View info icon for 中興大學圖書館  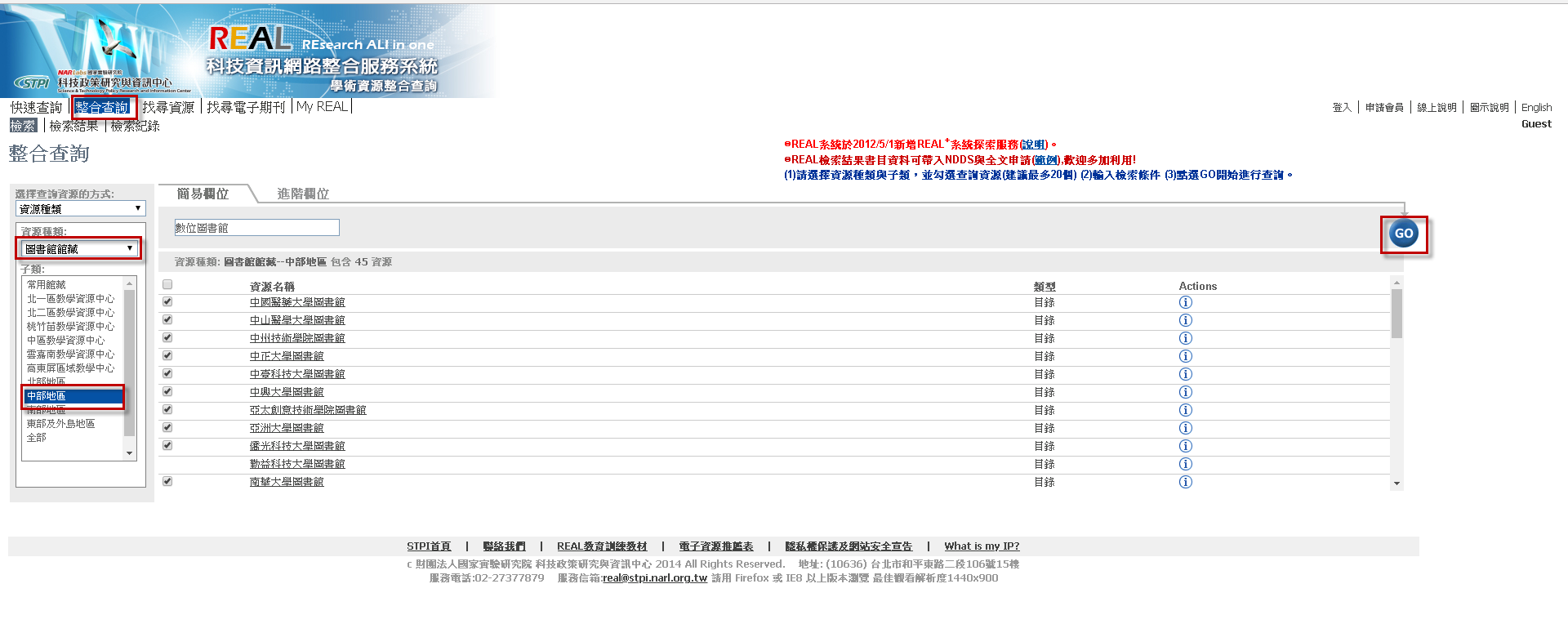click(x=1186, y=392)
